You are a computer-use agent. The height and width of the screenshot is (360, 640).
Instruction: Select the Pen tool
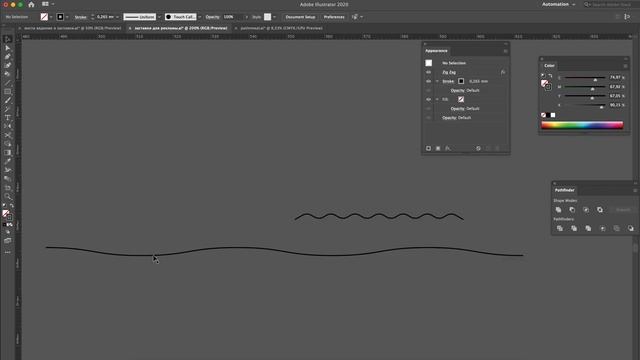[7, 57]
